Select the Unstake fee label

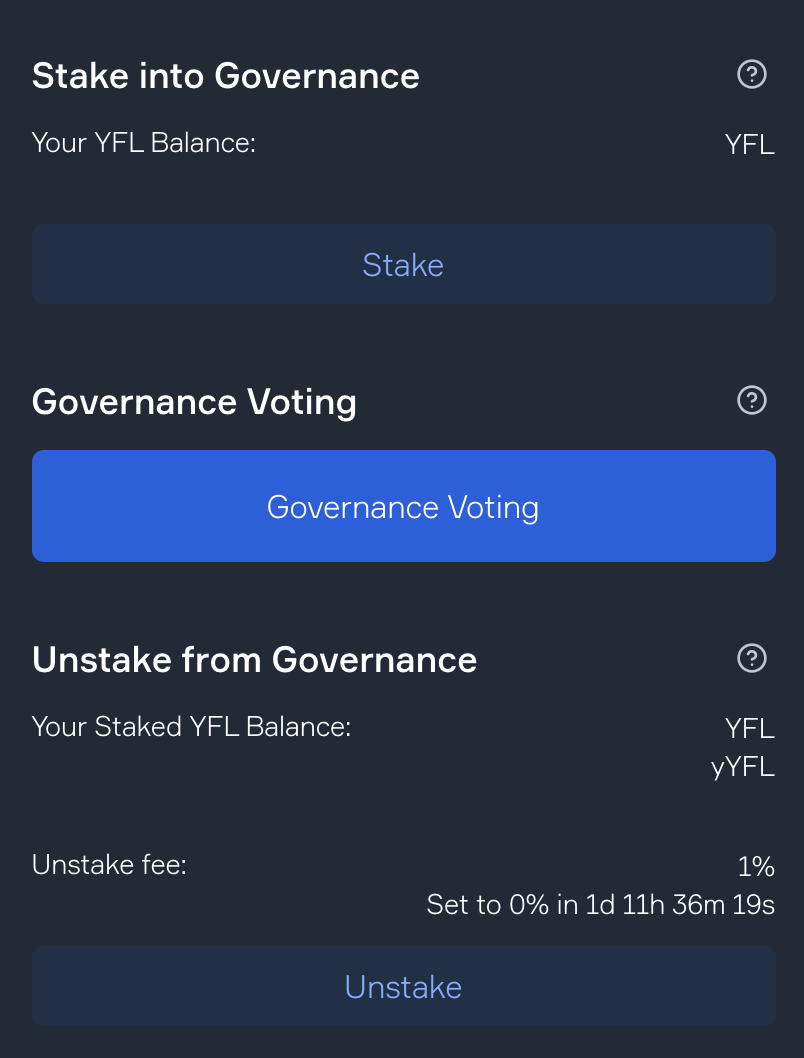coord(109,864)
